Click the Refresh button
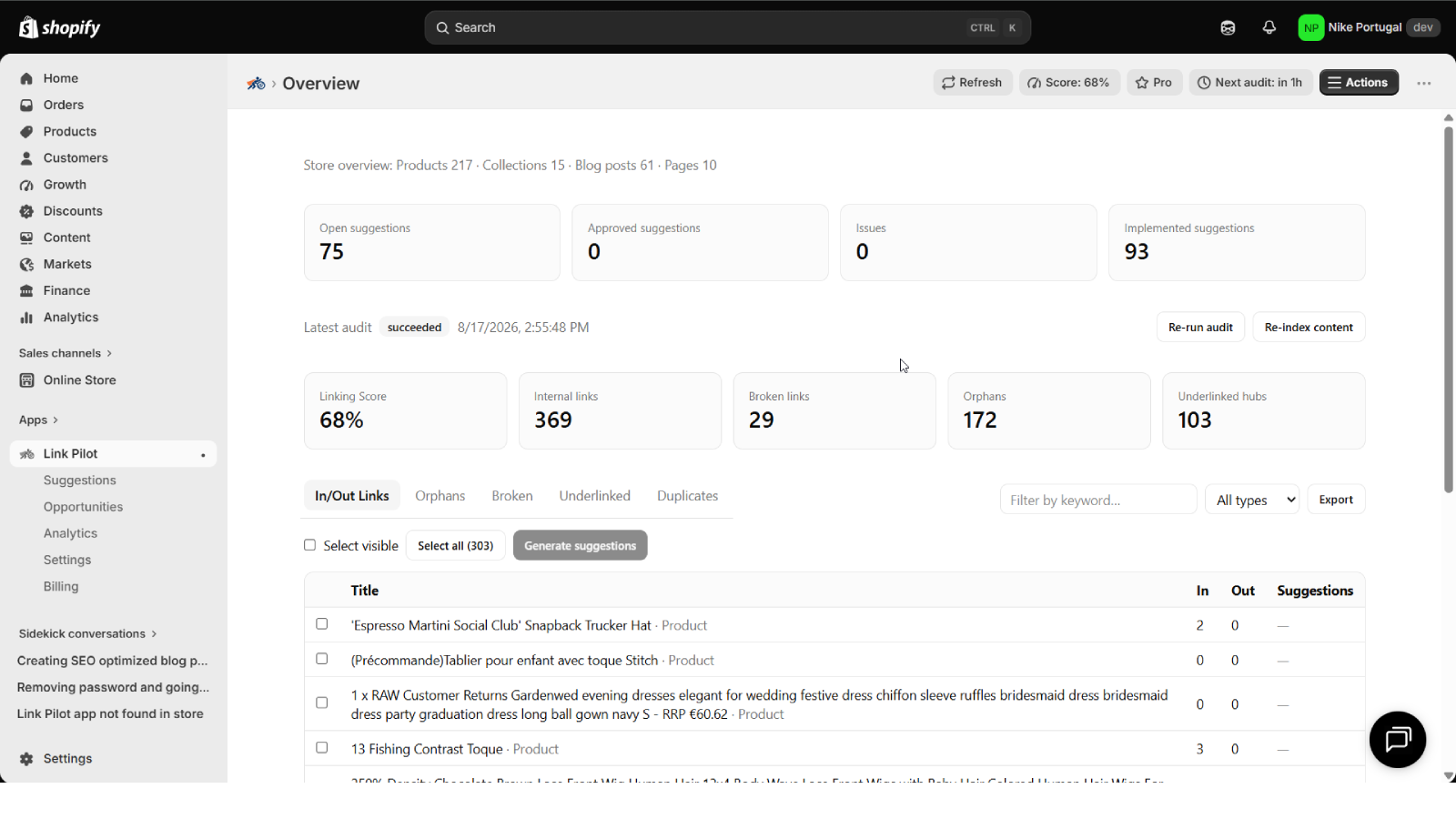Viewport: 1456px width, 819px height. click(973, 83)
